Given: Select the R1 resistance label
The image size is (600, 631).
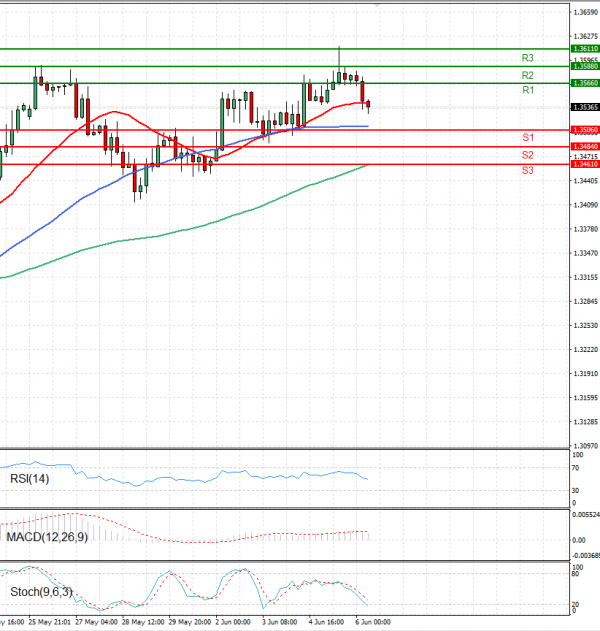Looking at the screenshot, I should [x=527, y=91].
